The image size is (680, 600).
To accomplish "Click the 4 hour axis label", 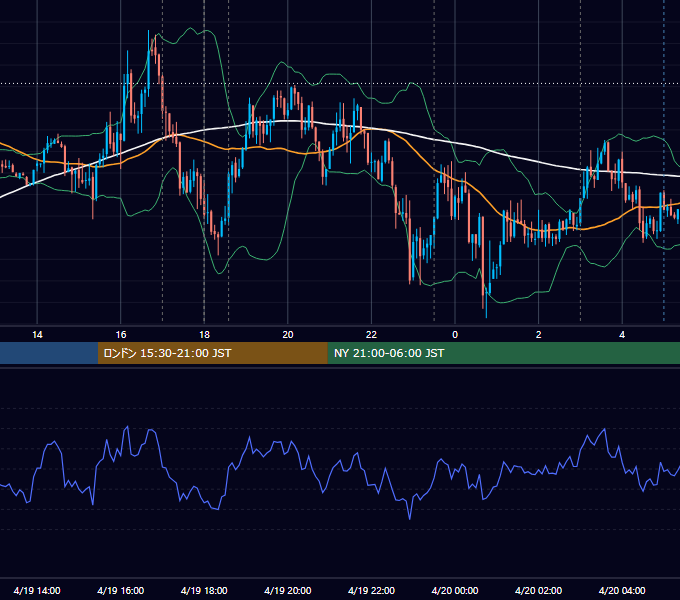I will 622,335.
